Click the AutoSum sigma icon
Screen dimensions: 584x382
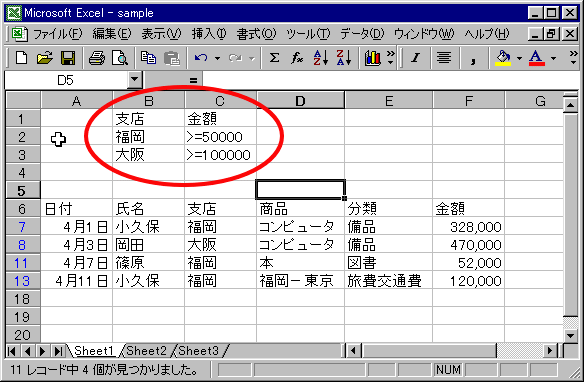274,58
